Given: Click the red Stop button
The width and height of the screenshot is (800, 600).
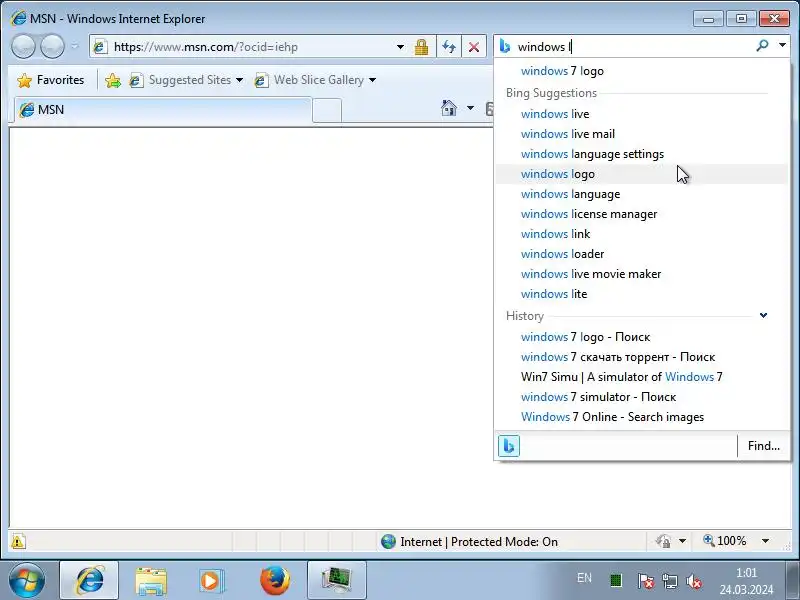Looking at the screenshot, I should (x=474, y=47).
